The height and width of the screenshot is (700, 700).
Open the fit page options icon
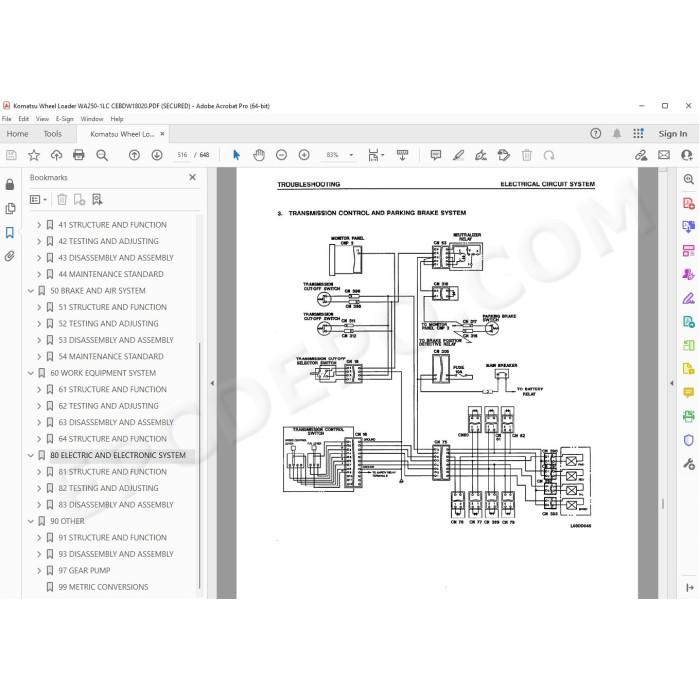coord(375,155)
